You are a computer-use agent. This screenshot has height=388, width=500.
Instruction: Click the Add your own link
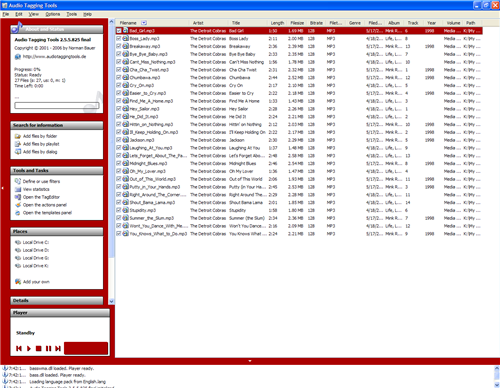[36, 282]
